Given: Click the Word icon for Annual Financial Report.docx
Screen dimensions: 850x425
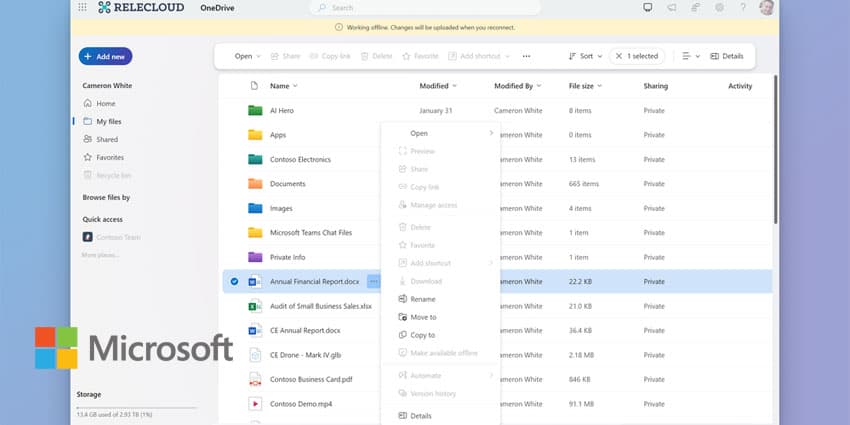Looking at the screenshot, I should point(255,281).
